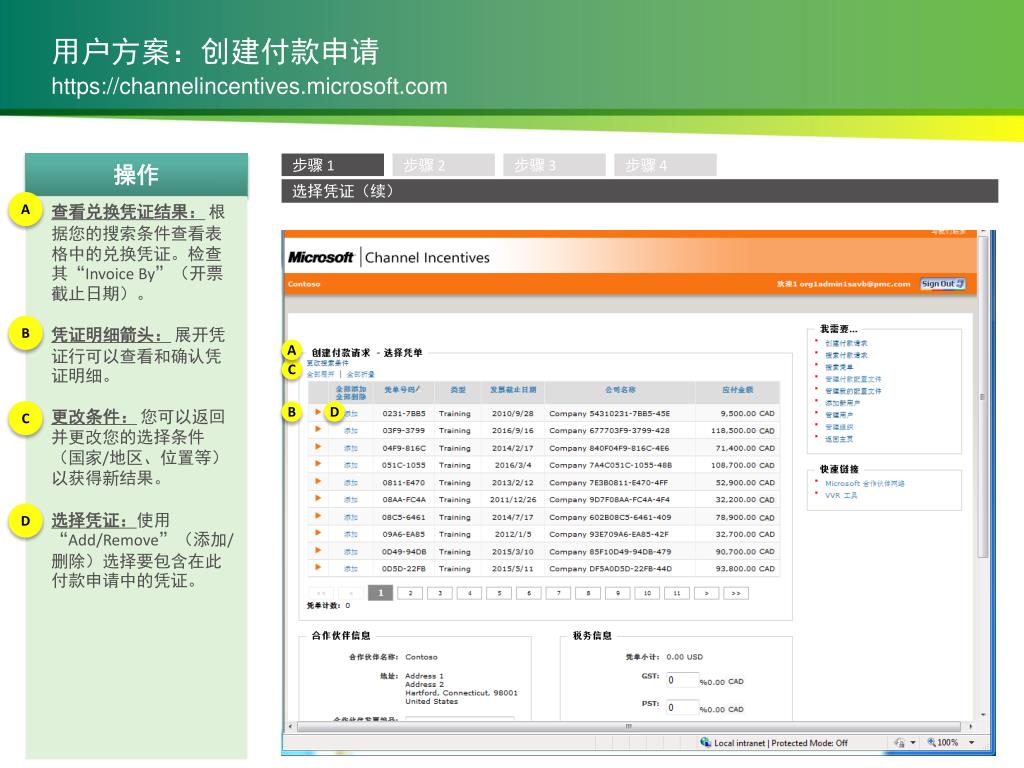Expand voucher row 0D49-94DB detail arrow
This screenshot has width=1024, height=768.
[318, 551]
